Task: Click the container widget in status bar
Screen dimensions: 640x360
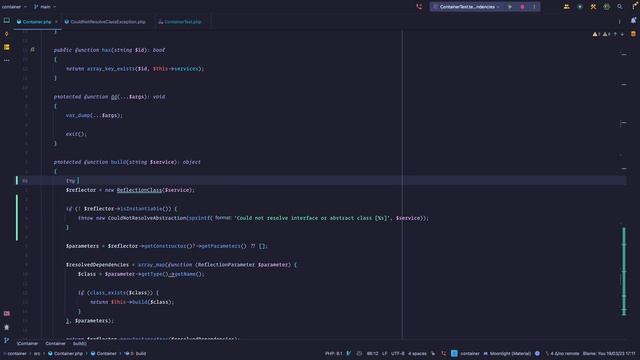Action: click(470, 354)
